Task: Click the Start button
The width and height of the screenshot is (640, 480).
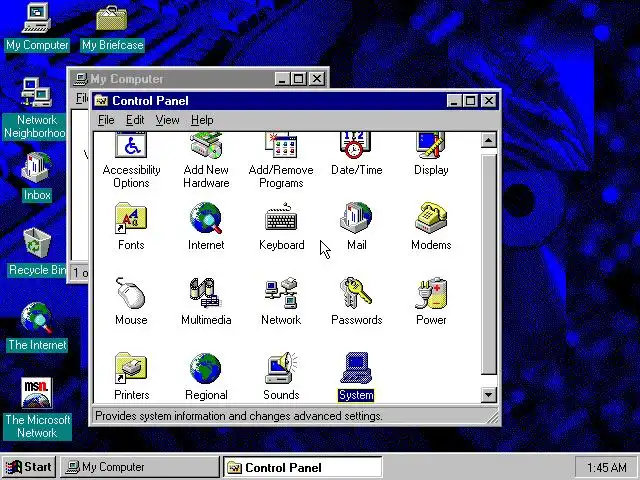Action: pos(29,467)
